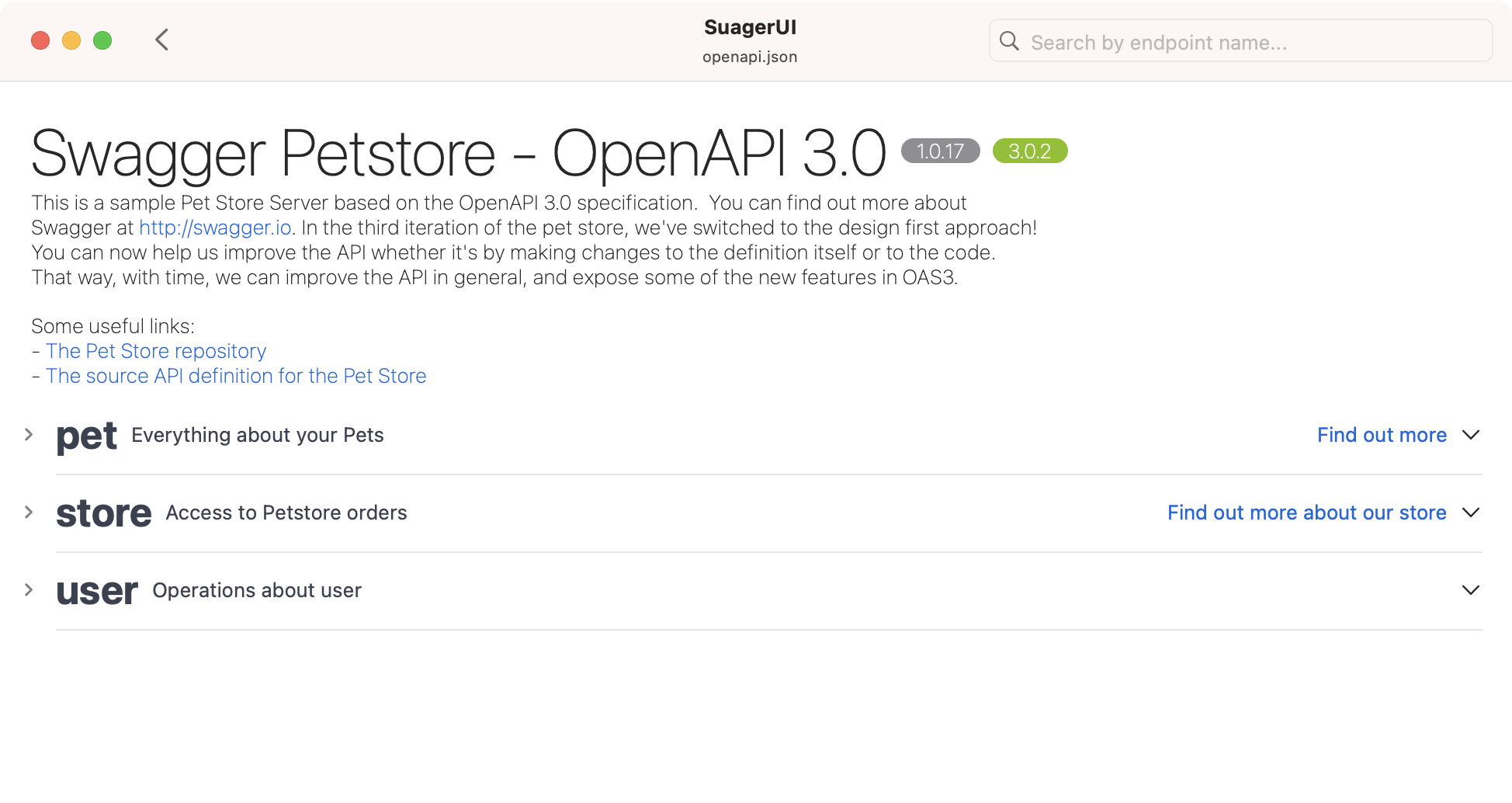
Task: Focus the Search by endpoint name field
Action: [1240, 41]
